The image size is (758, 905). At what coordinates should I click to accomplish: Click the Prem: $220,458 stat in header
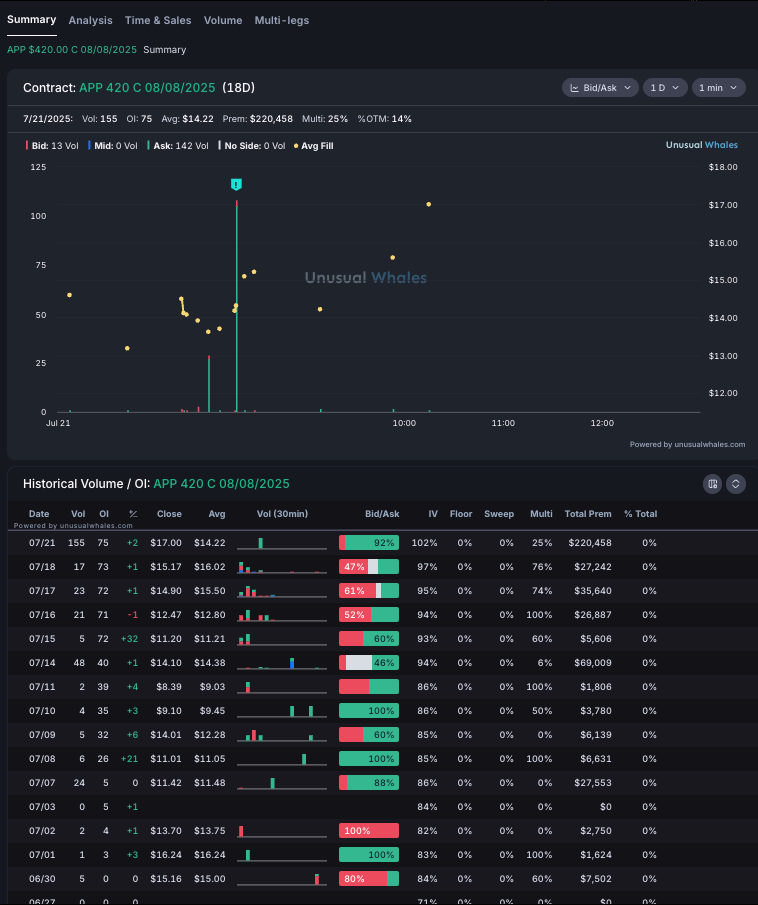coord(257,119)
